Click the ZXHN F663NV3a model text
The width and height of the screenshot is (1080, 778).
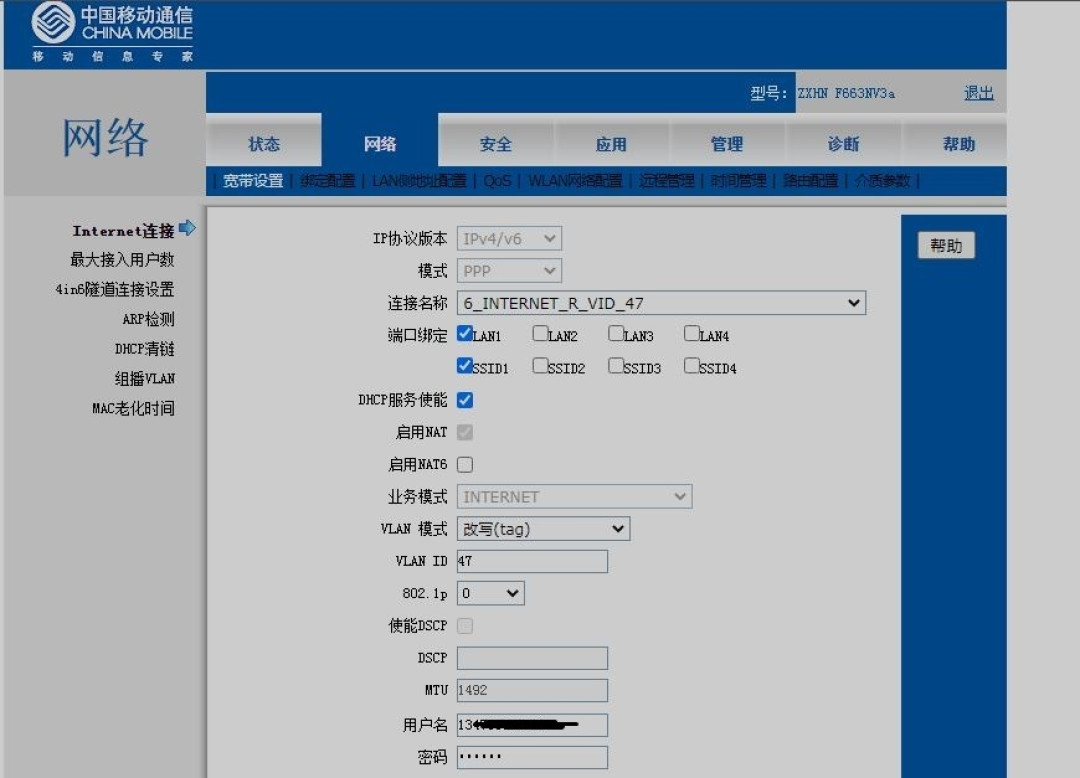tap(846, 93)
